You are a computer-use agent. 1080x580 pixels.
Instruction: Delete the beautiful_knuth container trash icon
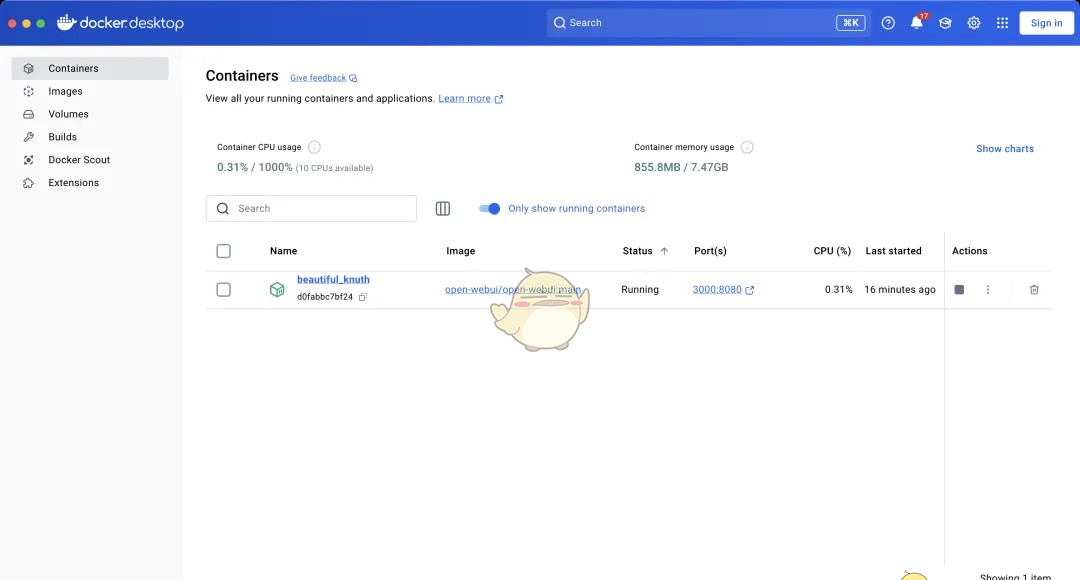pos(1034,289)
